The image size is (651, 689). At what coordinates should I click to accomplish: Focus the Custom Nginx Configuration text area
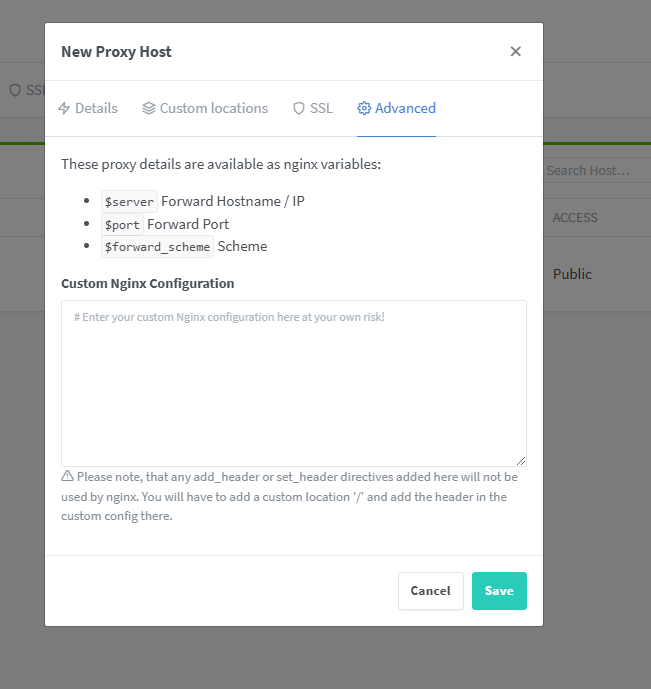click(294, 383)
